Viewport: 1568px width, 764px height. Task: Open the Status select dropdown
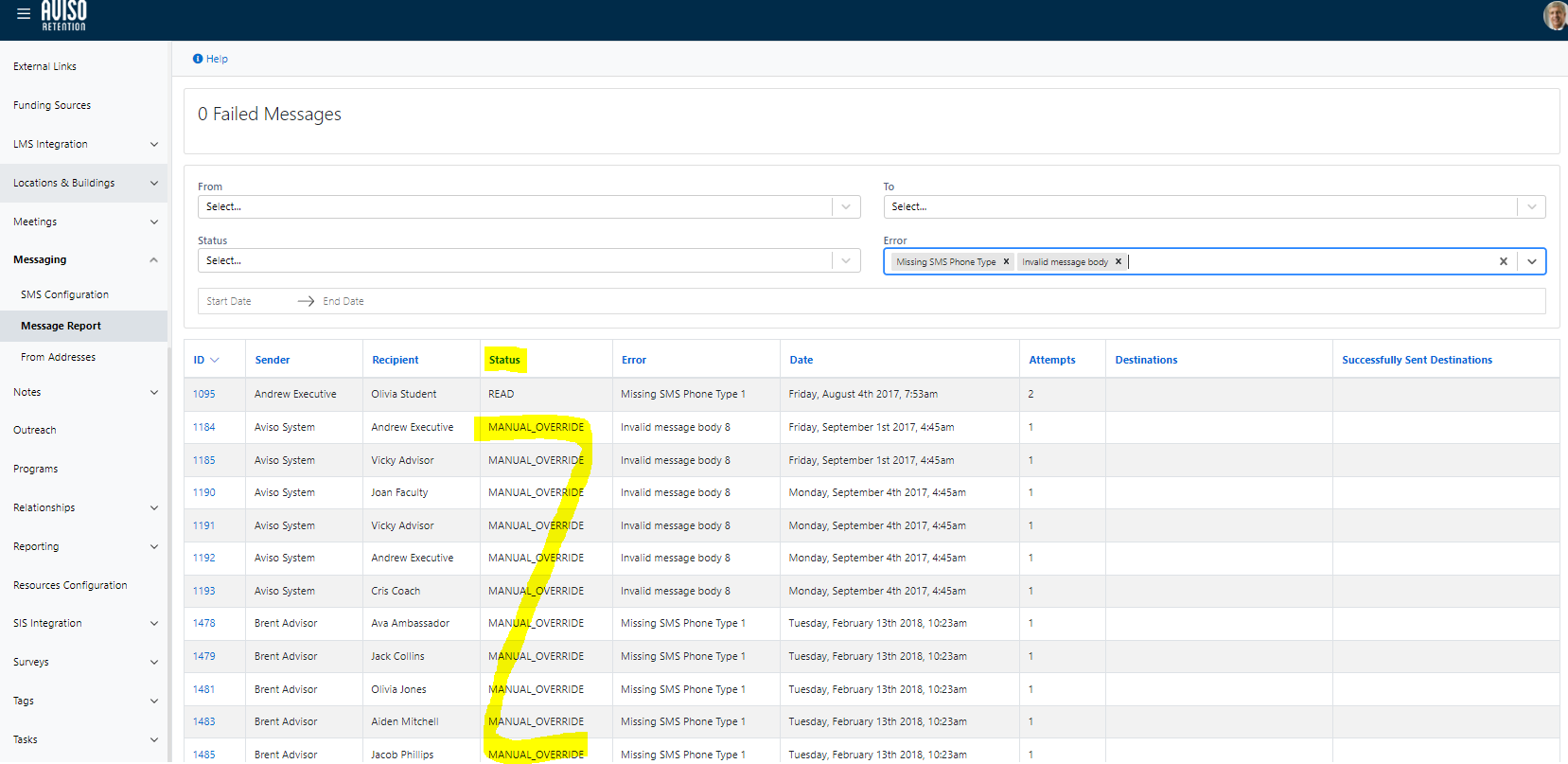(x=529, y=260)
